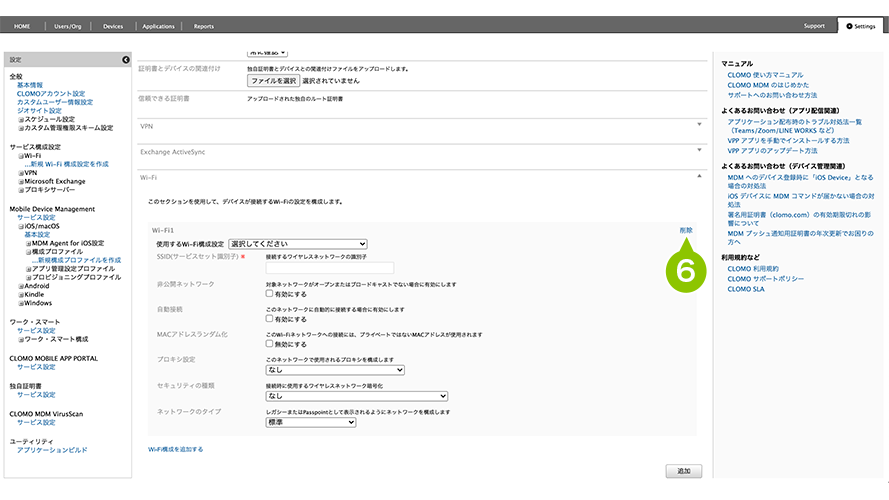Expand the Exchange ActiveSync section
This screenshot has width=889, height=500.
point(699,150)
